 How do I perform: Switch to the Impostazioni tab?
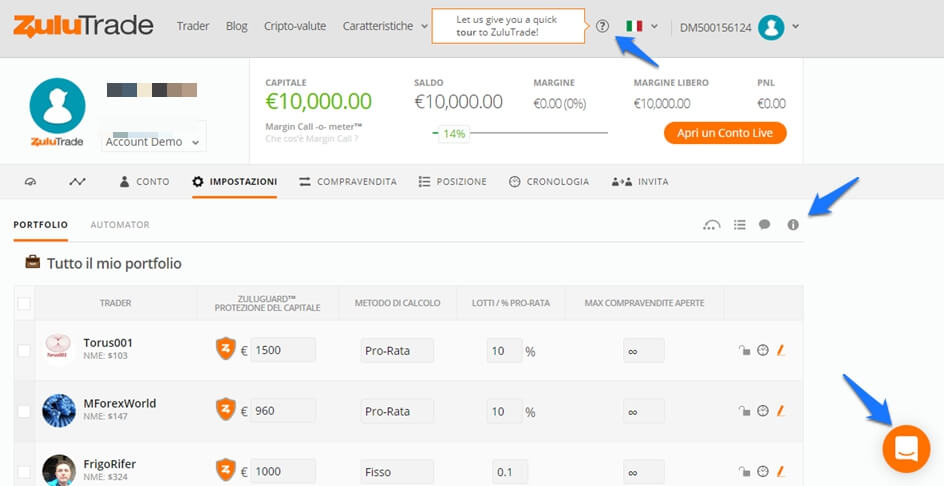click(x=235, y=181)
